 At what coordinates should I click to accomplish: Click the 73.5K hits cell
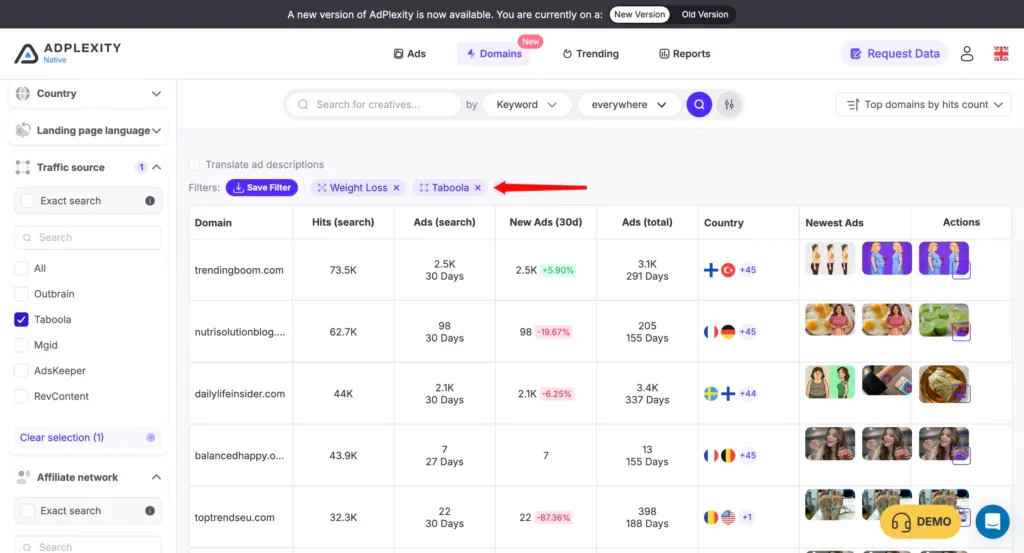click(x=343, y=270)
